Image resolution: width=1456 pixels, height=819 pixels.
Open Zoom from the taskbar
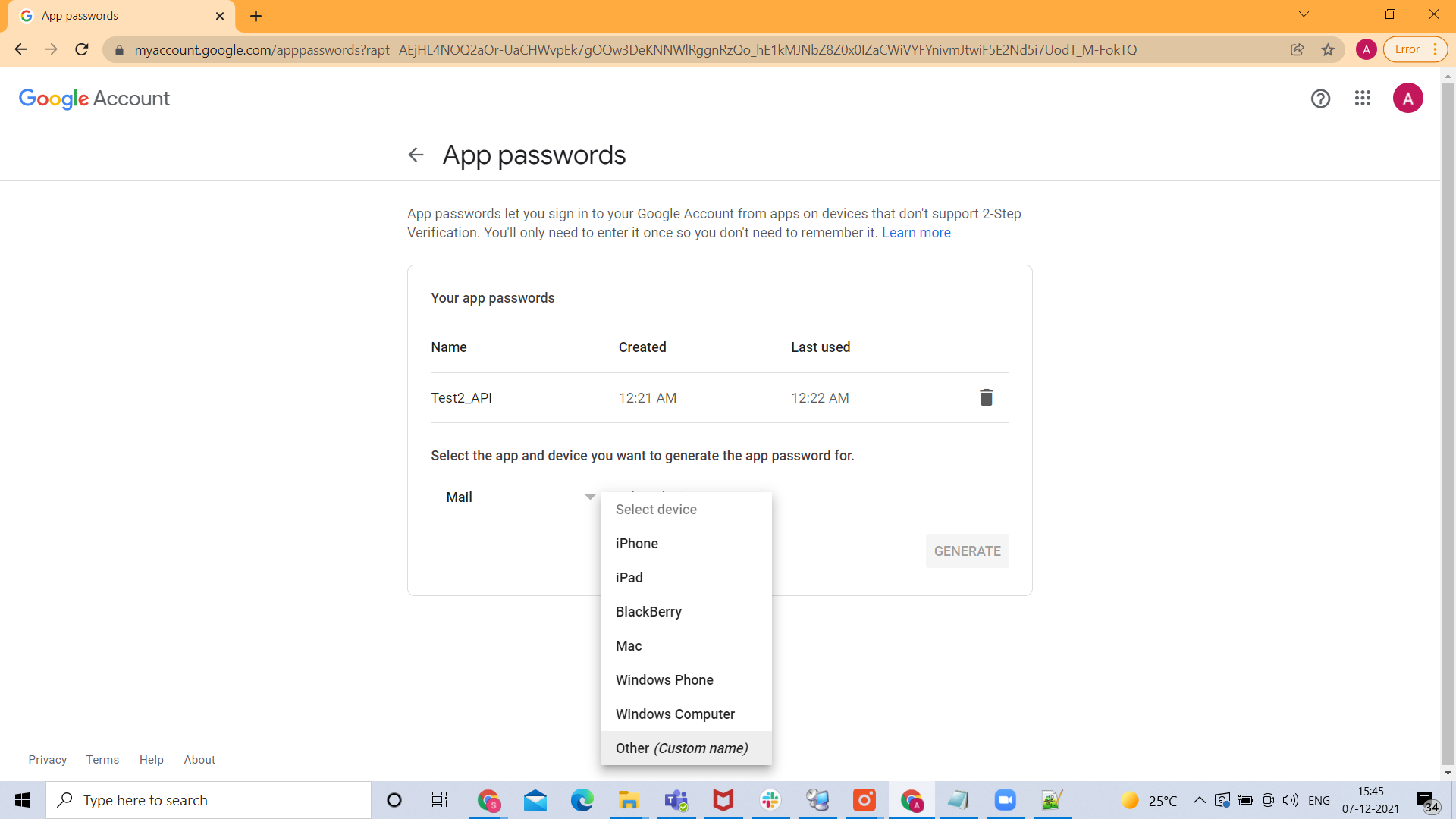tap(1006, 800)
